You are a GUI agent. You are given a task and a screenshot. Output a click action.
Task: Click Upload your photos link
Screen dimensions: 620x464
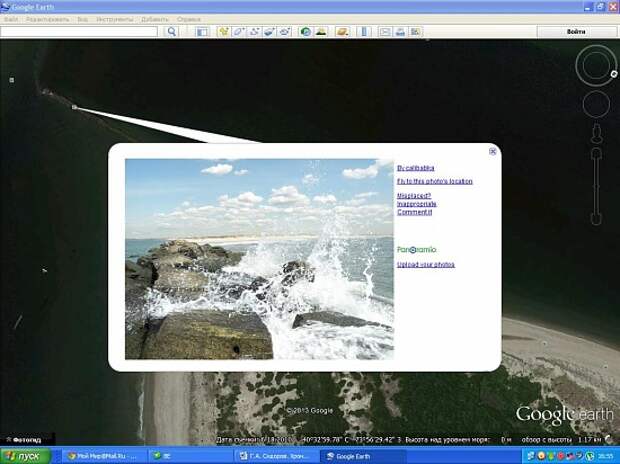pyautogui.click(x=426, y=265)
